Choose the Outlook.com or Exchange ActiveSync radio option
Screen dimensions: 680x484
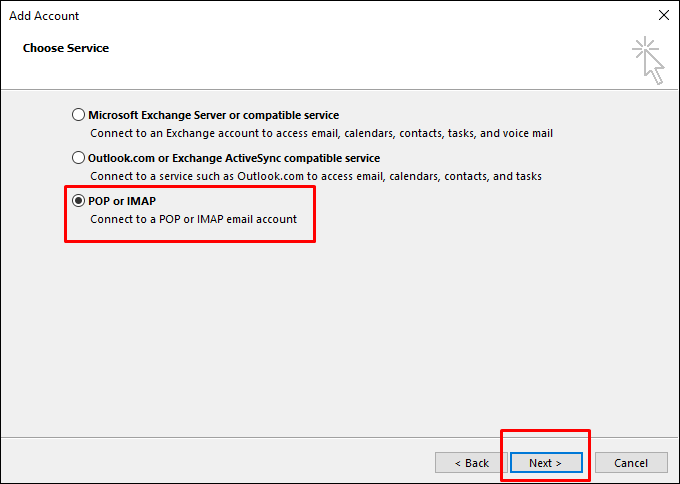pyautogui.click(x=79, y=158)
